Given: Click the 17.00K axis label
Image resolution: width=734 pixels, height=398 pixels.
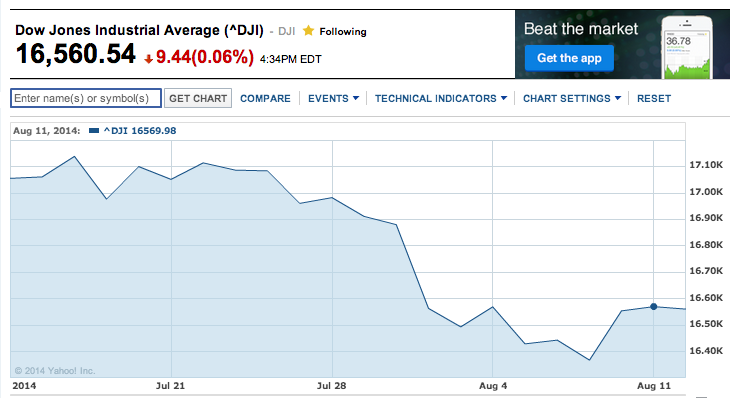Looking at the screenshot, I should pyautogui.click(x=706, y=192).
